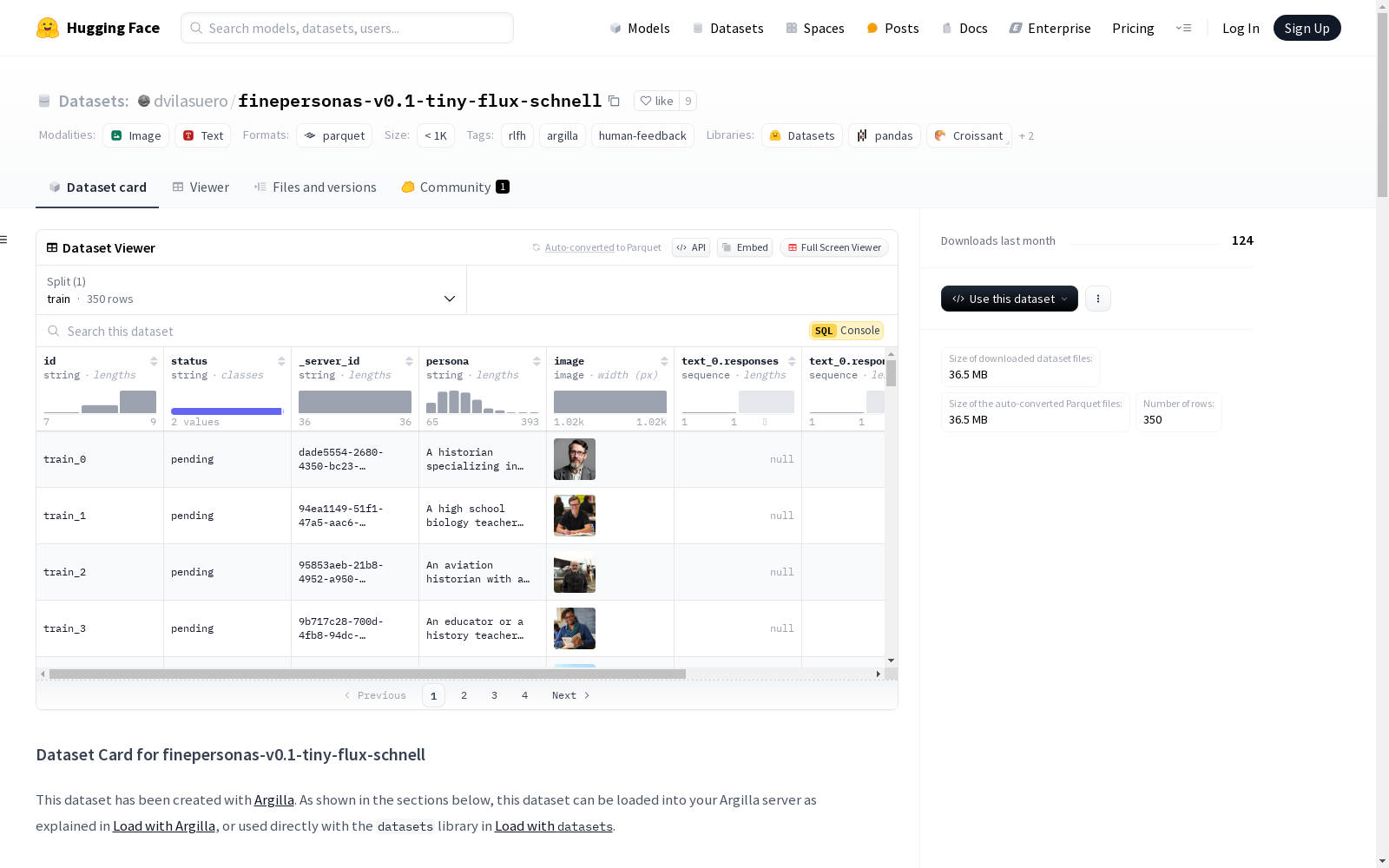Click the Sign Up button
Viewport: 1389px width, 868px height.
tap(1307, 28)
